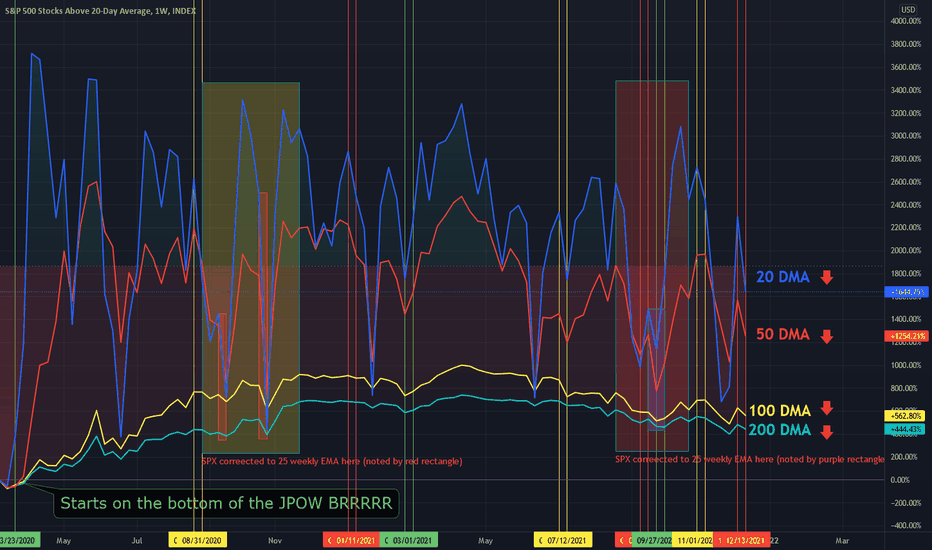Click the +562.80% yellow price tag

(x=905, y=416)
